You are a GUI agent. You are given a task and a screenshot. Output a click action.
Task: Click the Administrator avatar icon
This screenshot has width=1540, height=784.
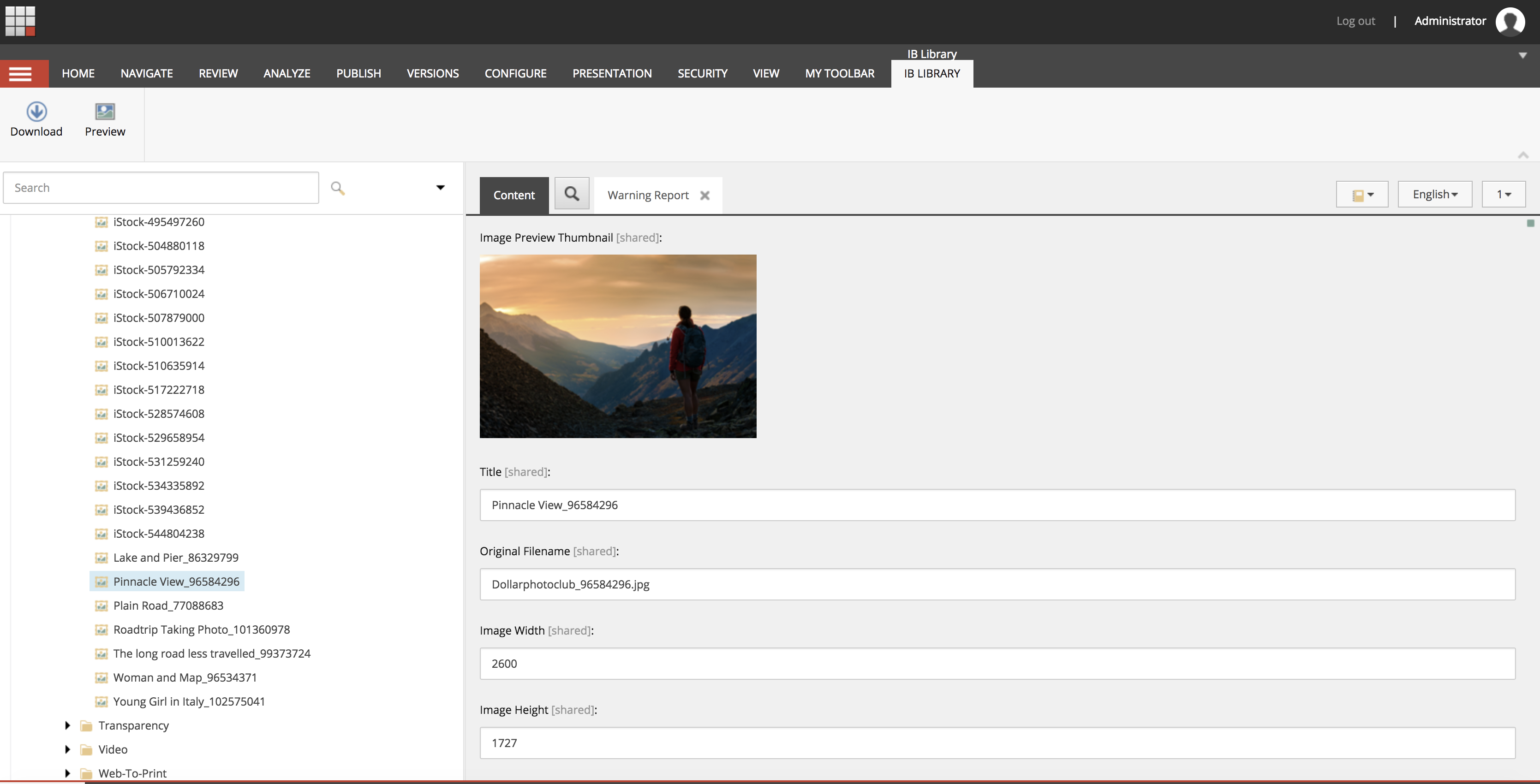[x=1510, y=22]
